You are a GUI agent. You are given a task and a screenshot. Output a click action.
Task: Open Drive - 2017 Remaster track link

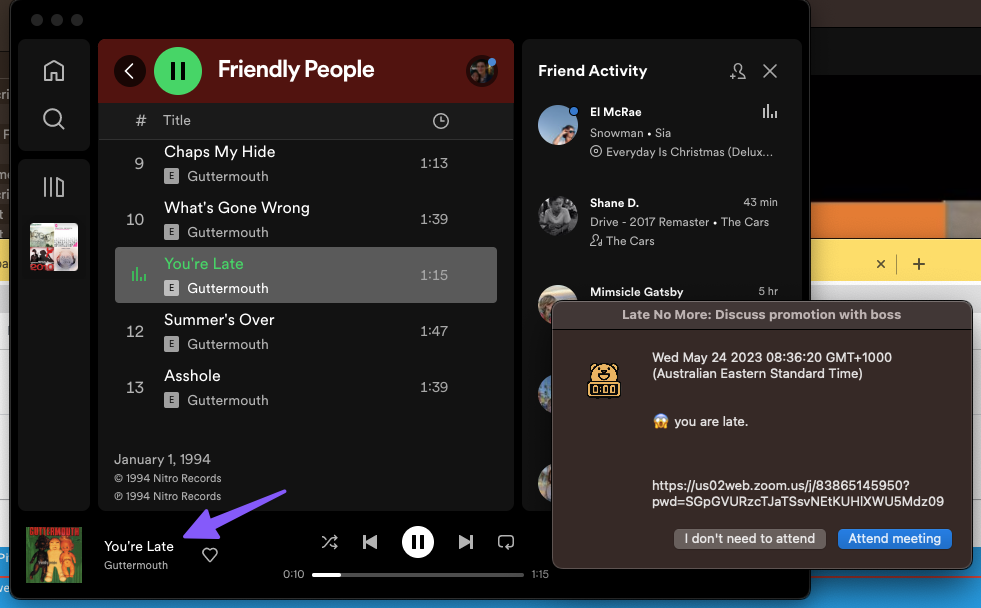click(649, 222)
